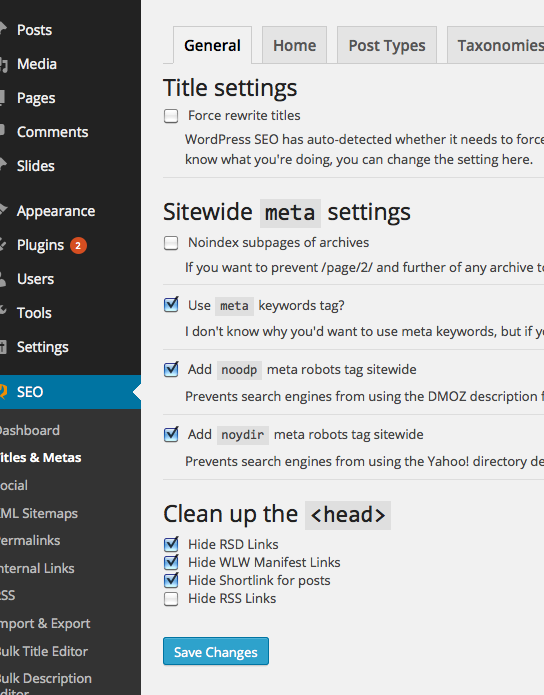Uncheck Add noydir meta robots tag
This screenshot has width=544, height=695.
click(171, 434)
